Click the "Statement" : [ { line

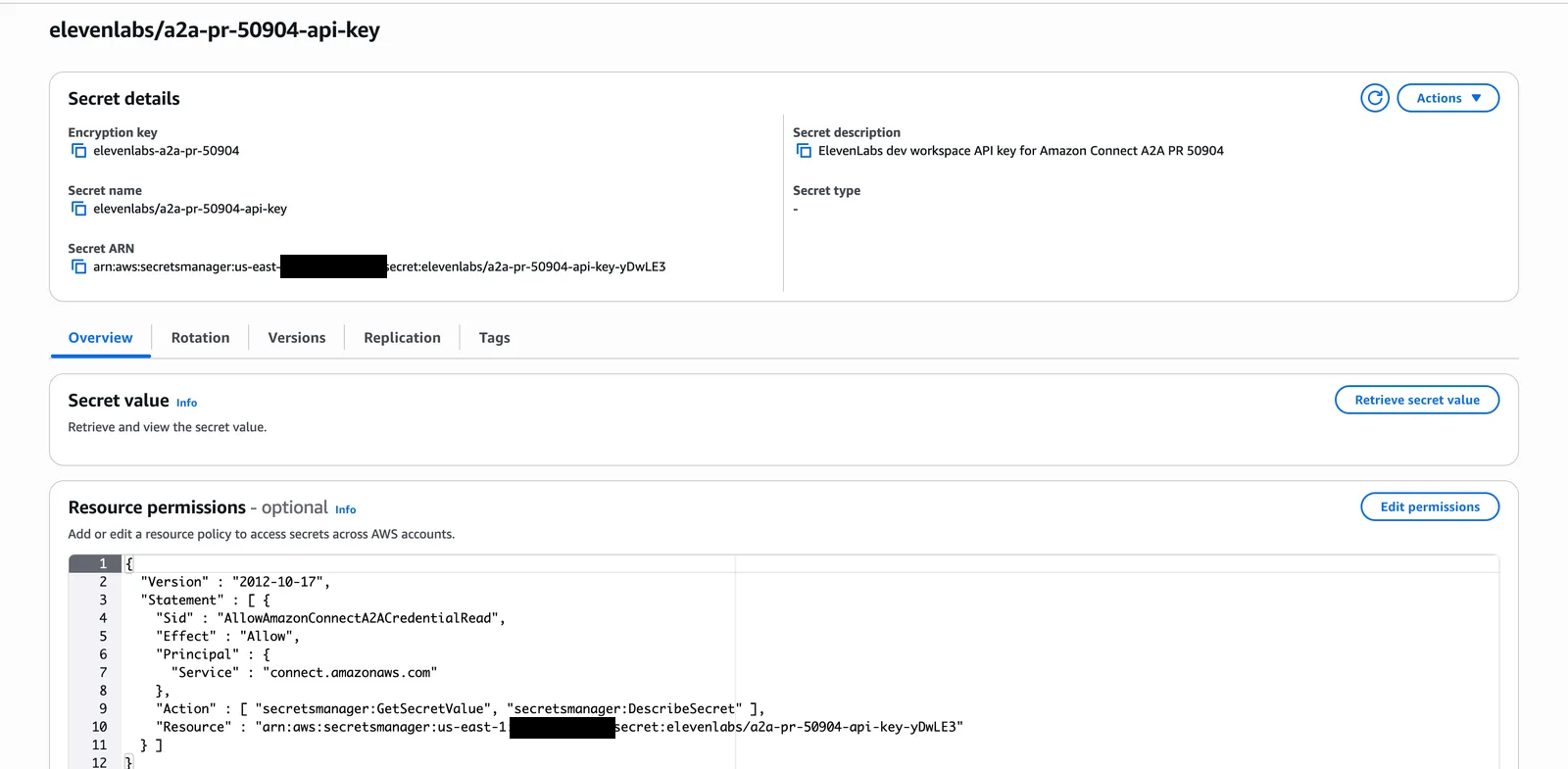click(x=205, y=600)
